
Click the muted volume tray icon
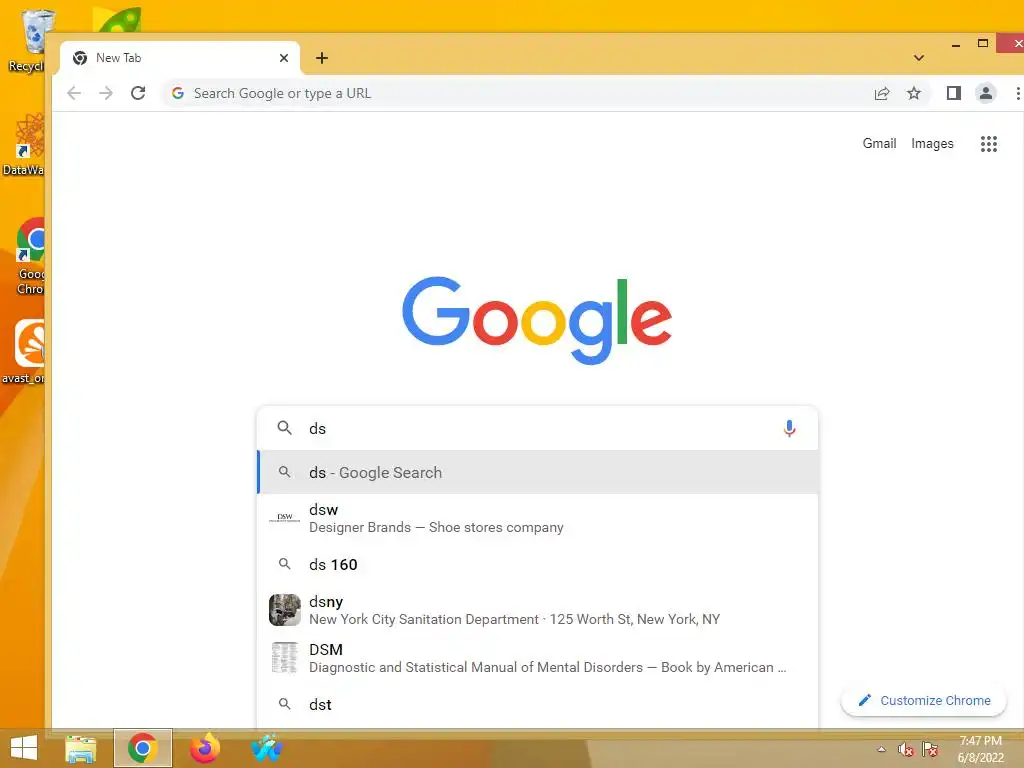[x=905, y=749]
